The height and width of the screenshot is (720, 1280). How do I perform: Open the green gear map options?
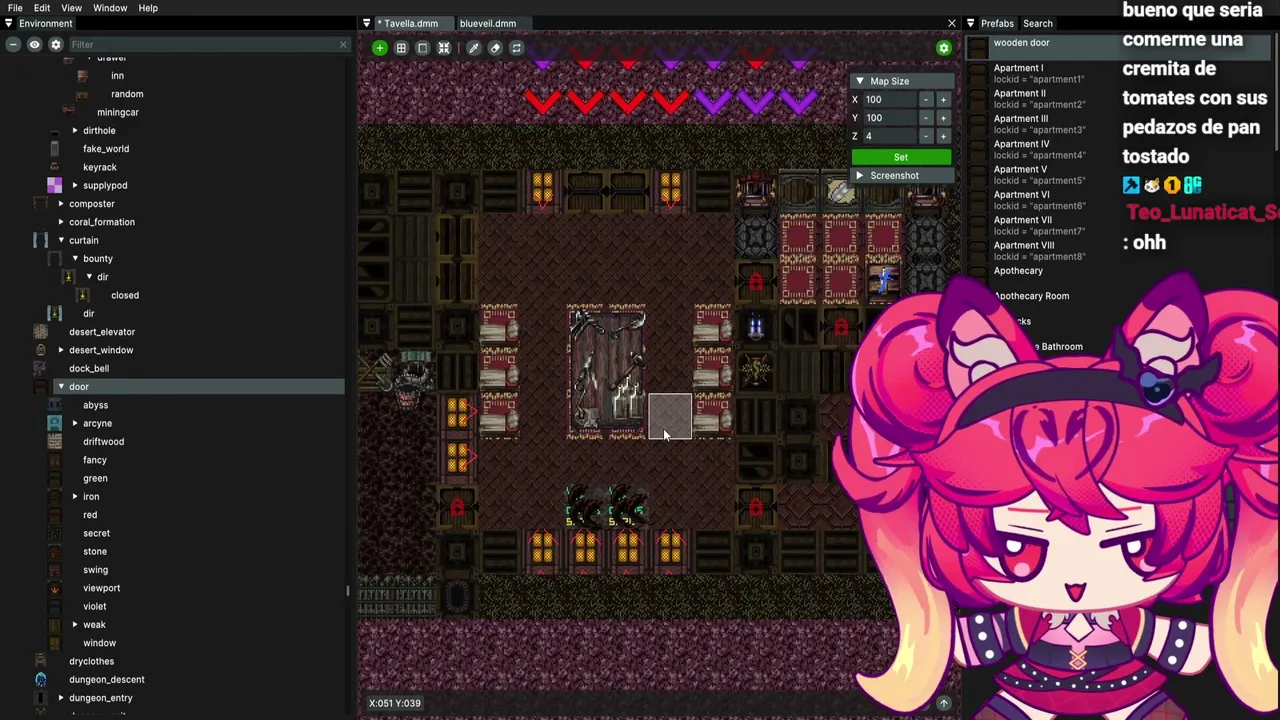pos(943,48)
